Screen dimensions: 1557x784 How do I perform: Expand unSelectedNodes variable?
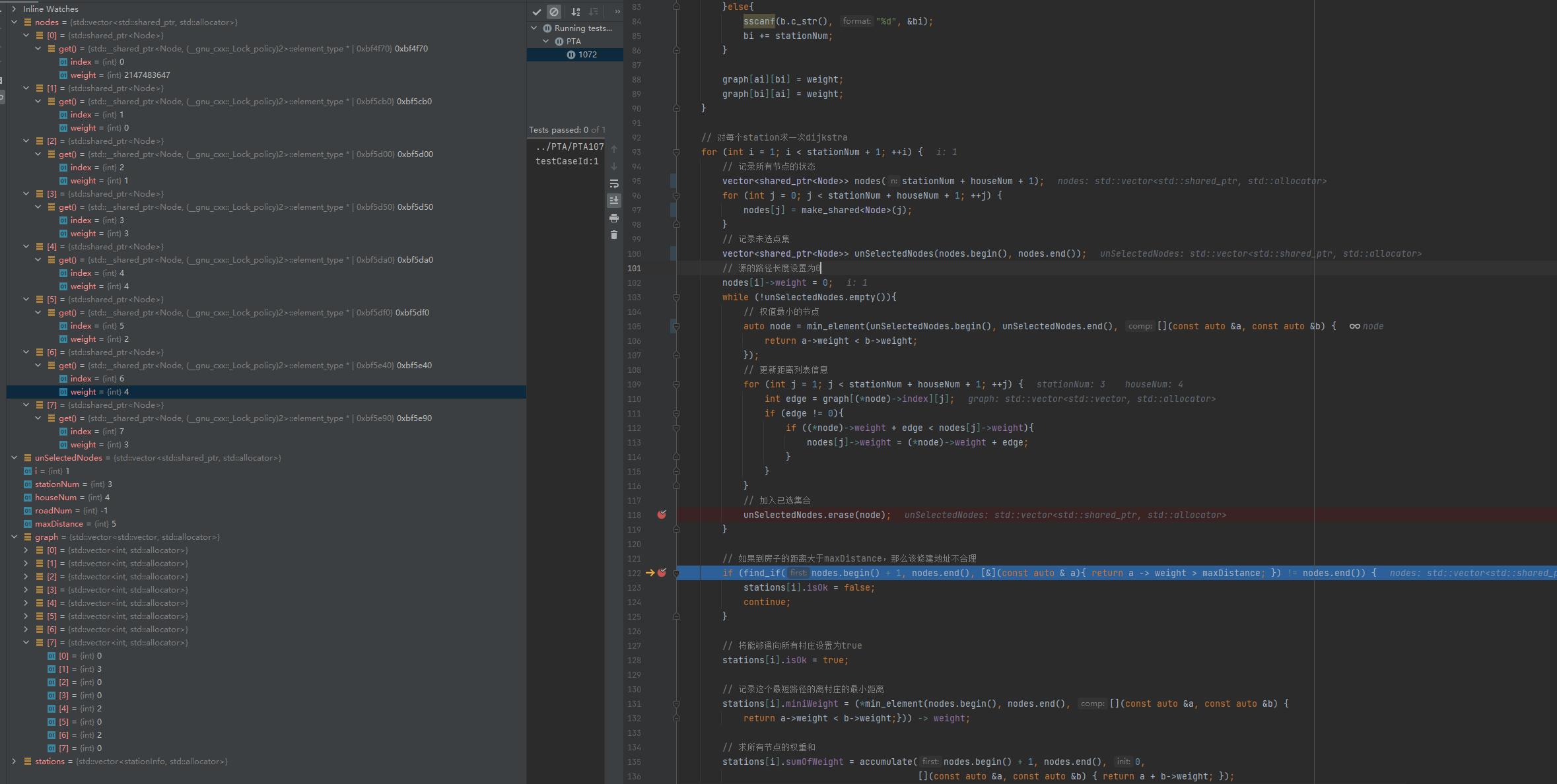[x=15, y=458]
